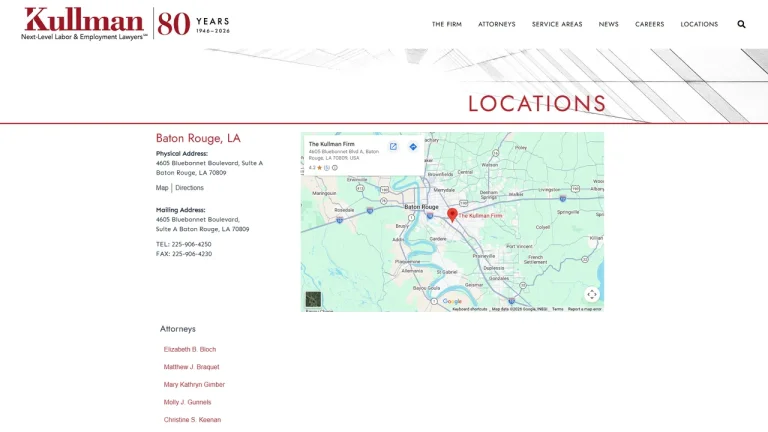Click the 80 Years anniversary badge

(x=193, y=24)
